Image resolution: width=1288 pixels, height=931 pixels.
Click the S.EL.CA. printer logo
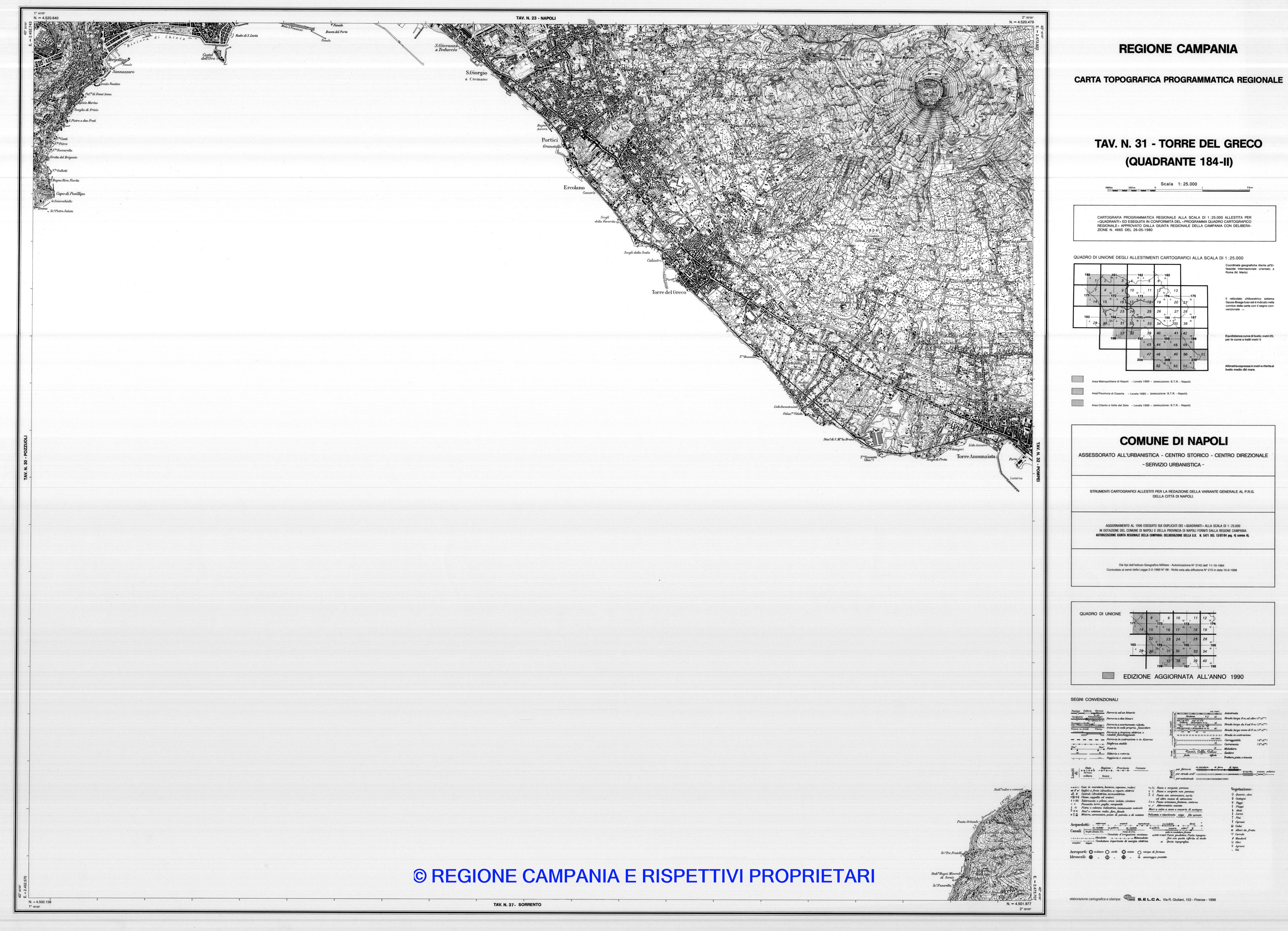(x=1129, y=897)
